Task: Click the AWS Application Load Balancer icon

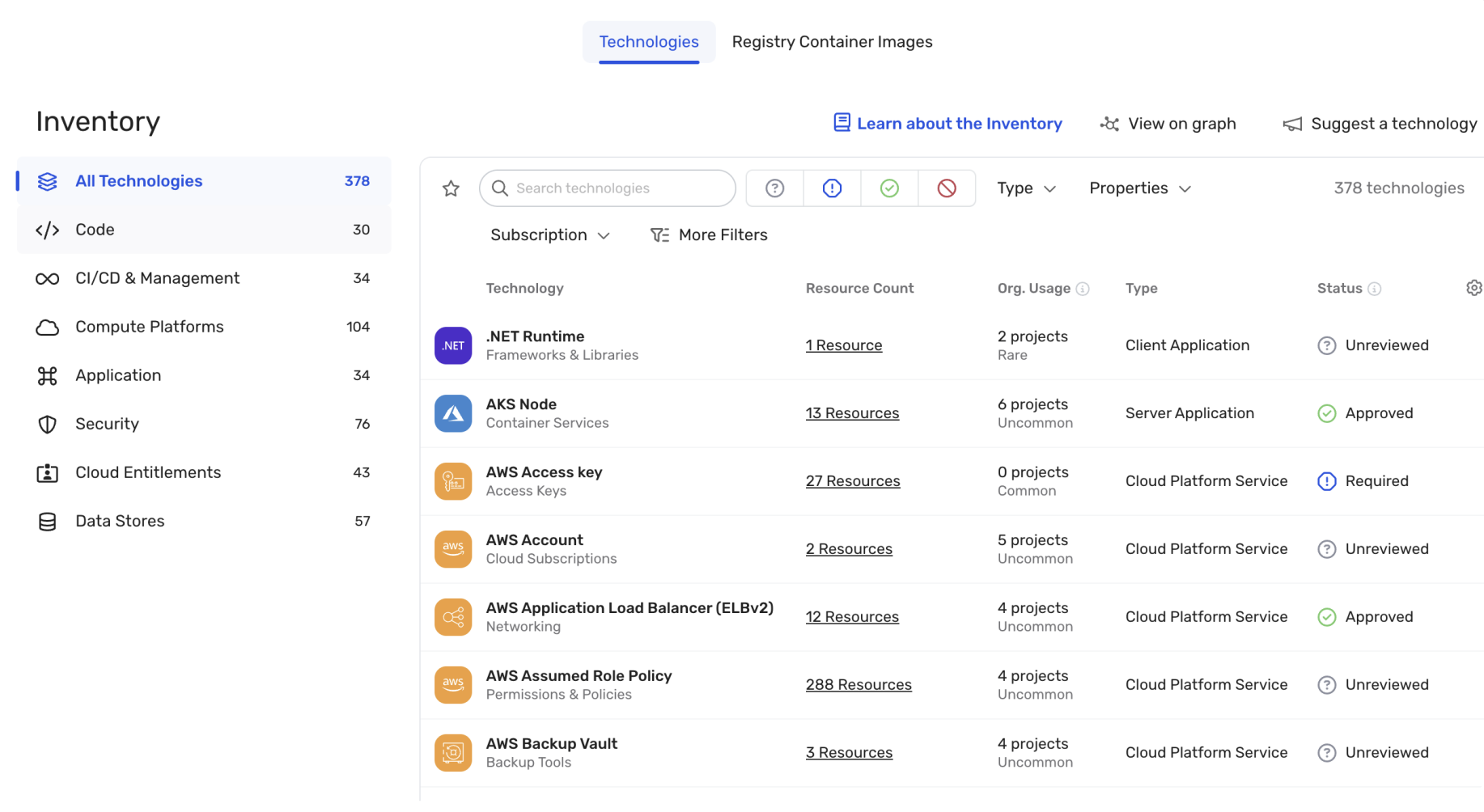Action: [453, 617]
